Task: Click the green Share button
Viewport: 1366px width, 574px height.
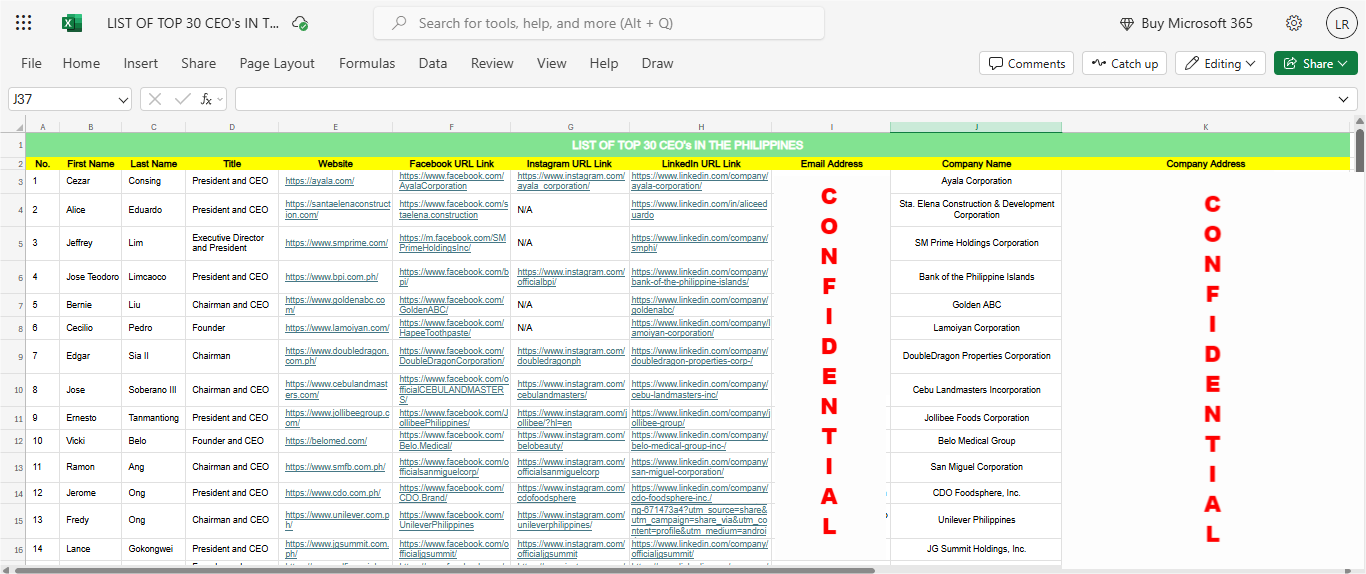Action: coord(1315,63)
